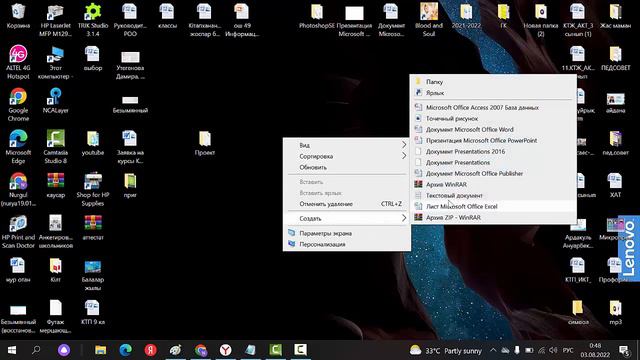Open weather widget 33°C Partly sunny
The height and width of the screenshot is (360, 640).
click(446, 350)
